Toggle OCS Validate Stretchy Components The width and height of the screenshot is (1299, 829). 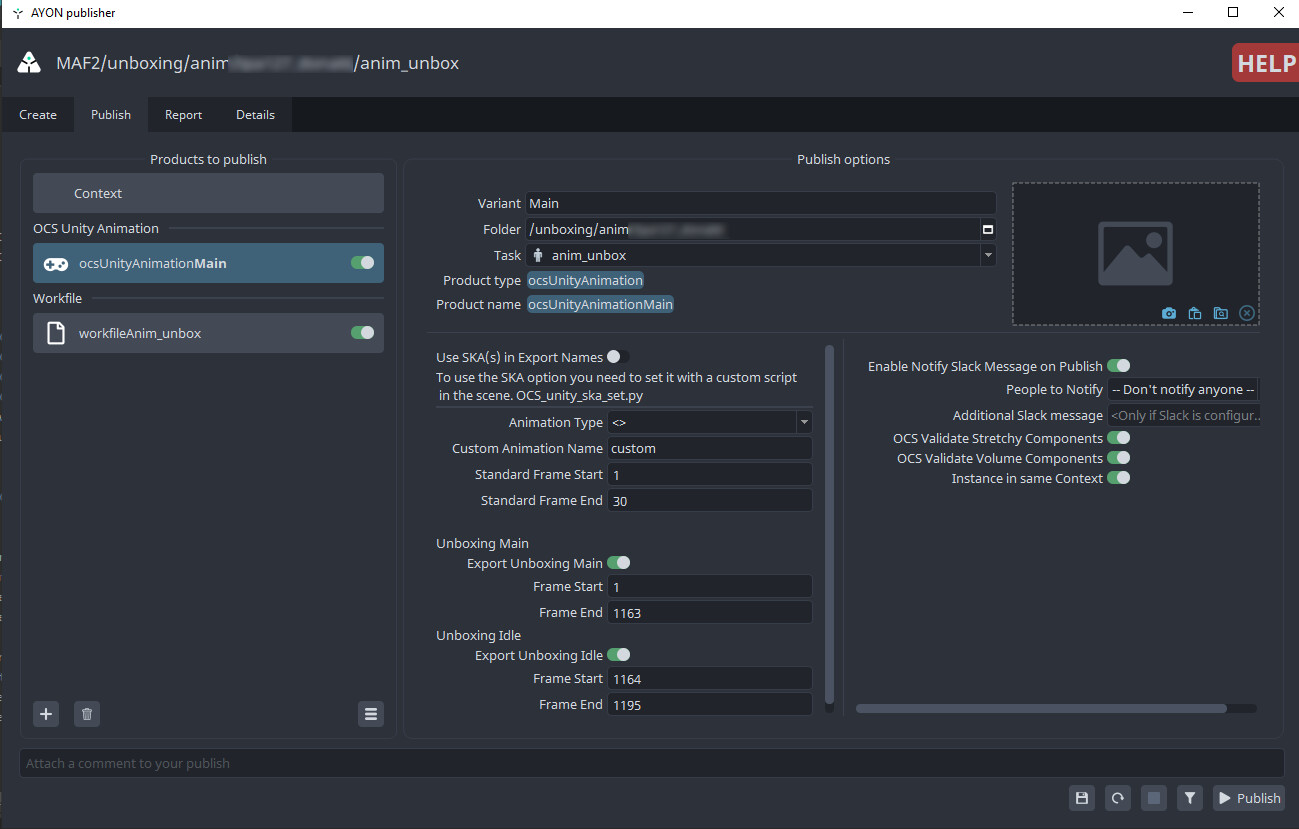tap(1119, 438)
